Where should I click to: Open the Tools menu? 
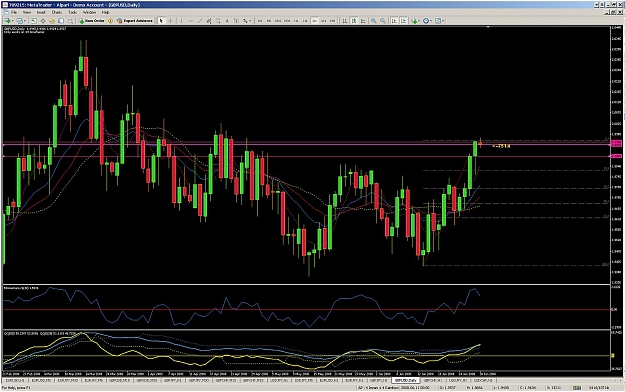tap(72, 12)
